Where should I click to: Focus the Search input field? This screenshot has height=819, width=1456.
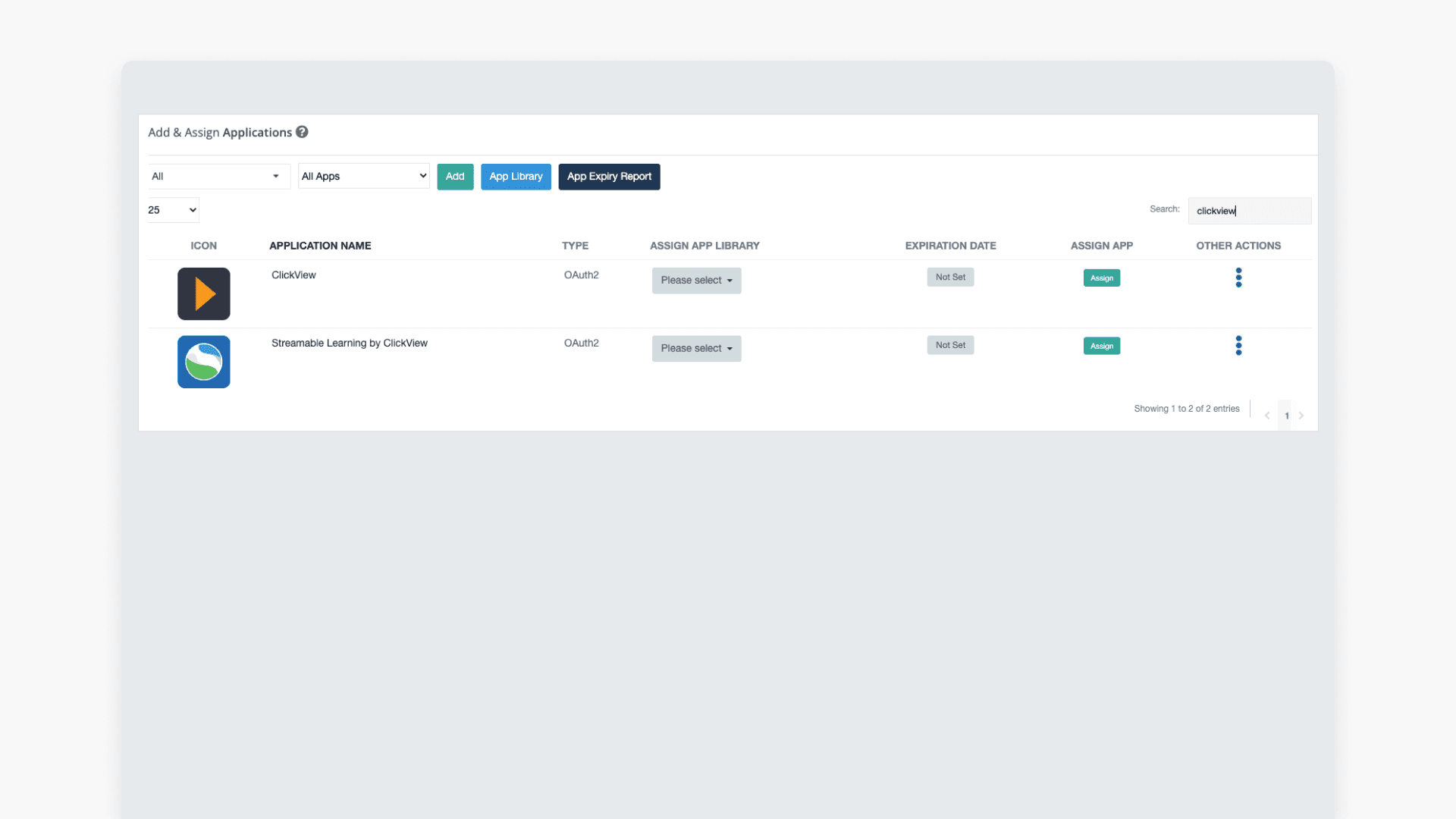pos(1249,211)
